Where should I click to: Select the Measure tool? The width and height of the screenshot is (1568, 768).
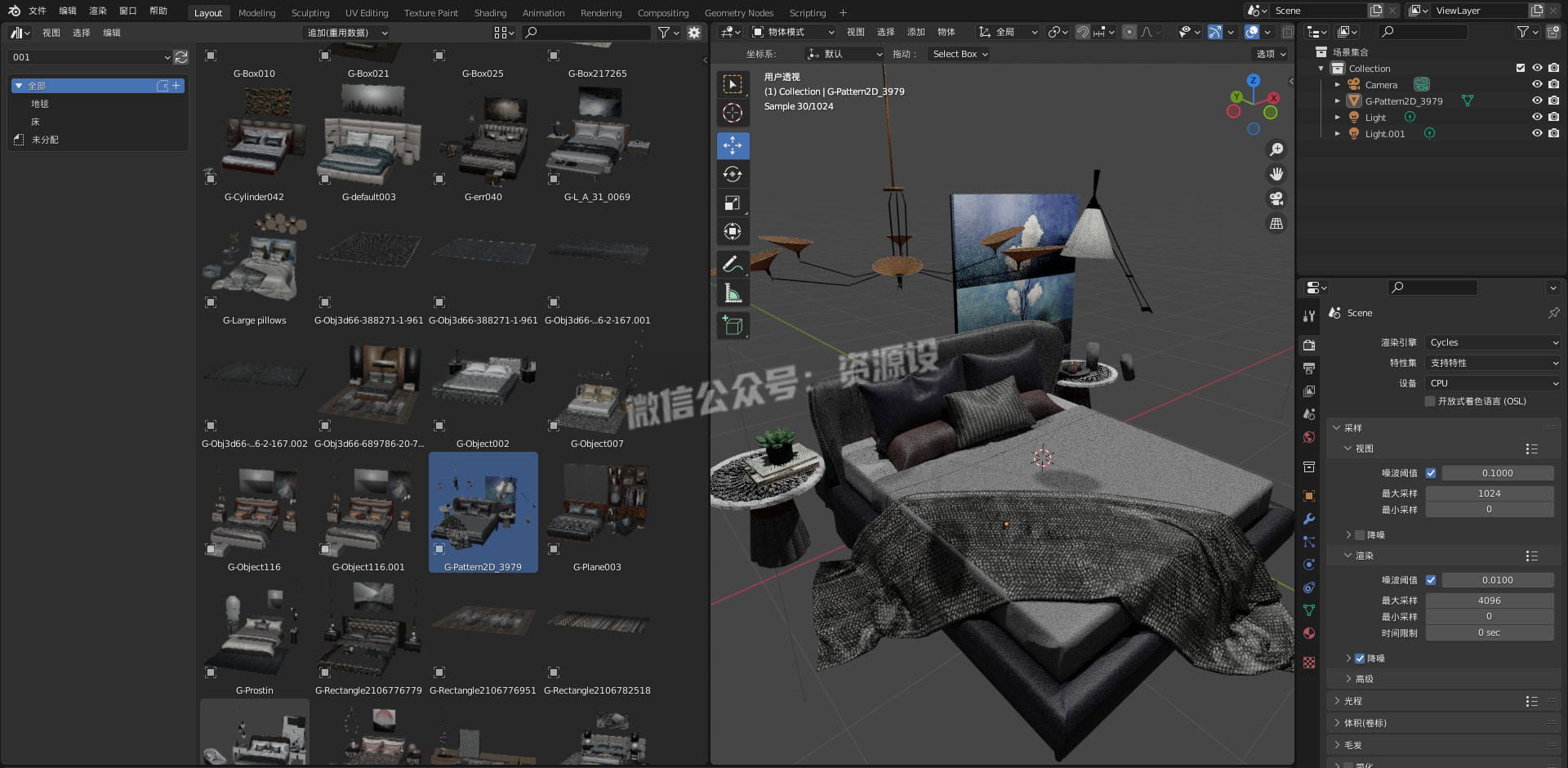click(x=733, y=292)
